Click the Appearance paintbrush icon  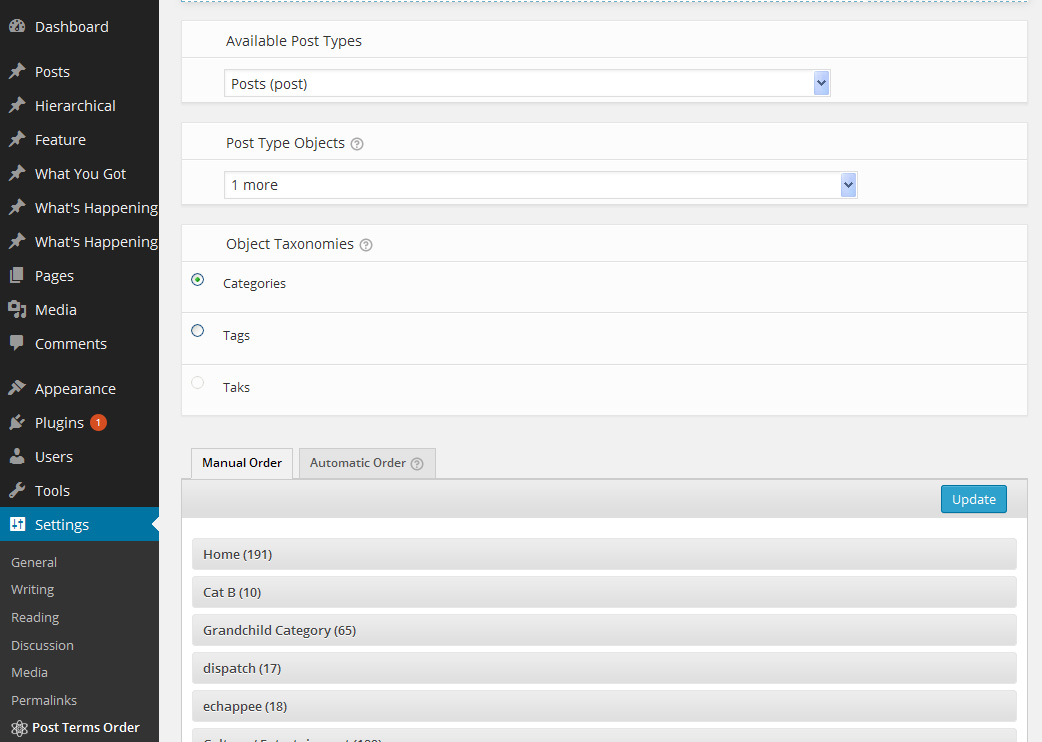[17, 388]
